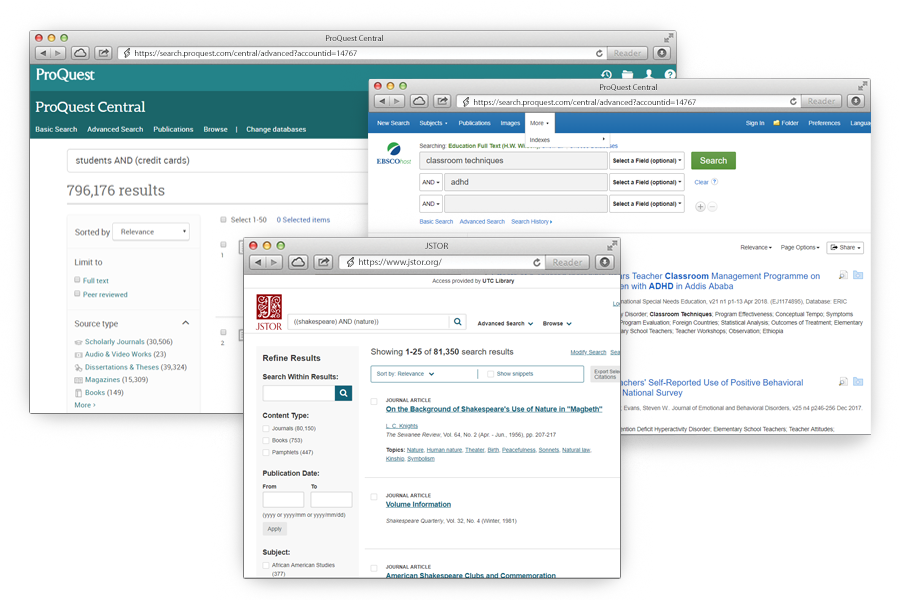Open Share button in EBSCO results
The image size is (900, 600).
[845, 247]
